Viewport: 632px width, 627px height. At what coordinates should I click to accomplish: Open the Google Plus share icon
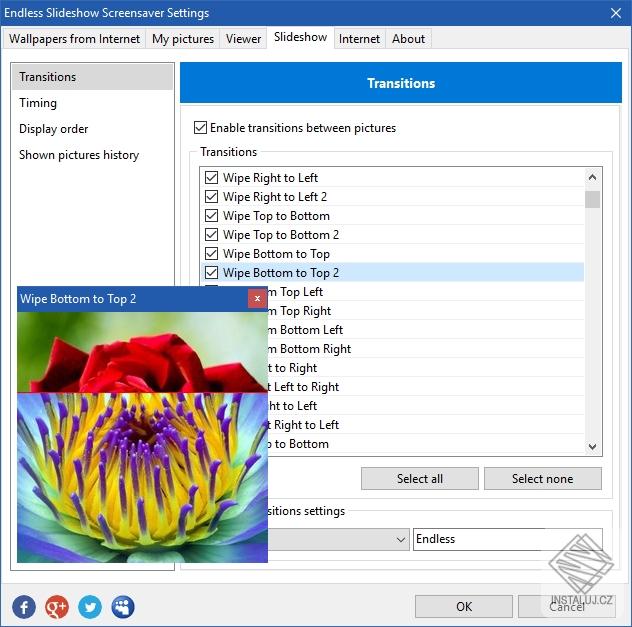click(x=57, y=606)
